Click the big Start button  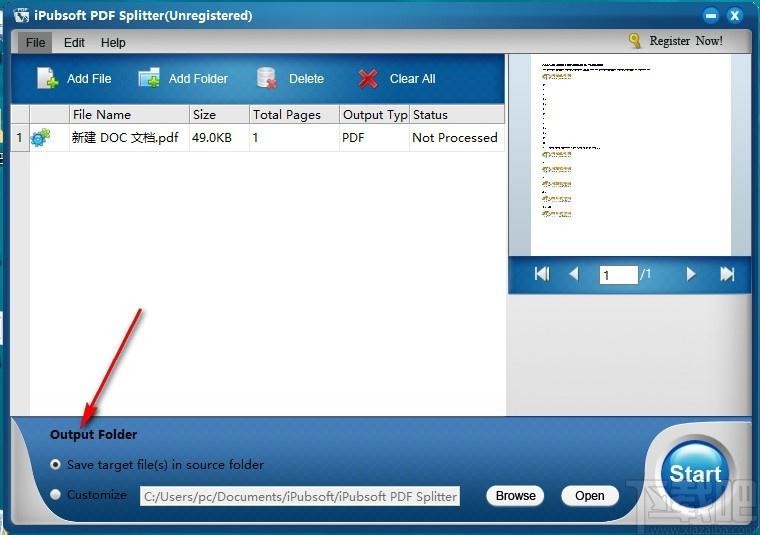tap(695, 473)
